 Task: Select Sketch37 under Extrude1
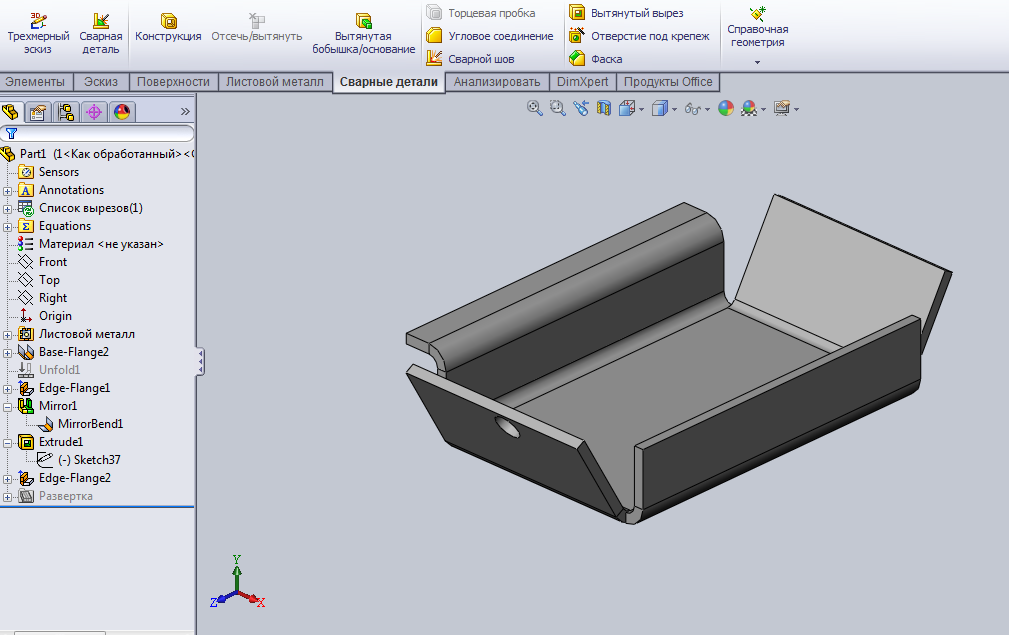click(x=89, y=460)
